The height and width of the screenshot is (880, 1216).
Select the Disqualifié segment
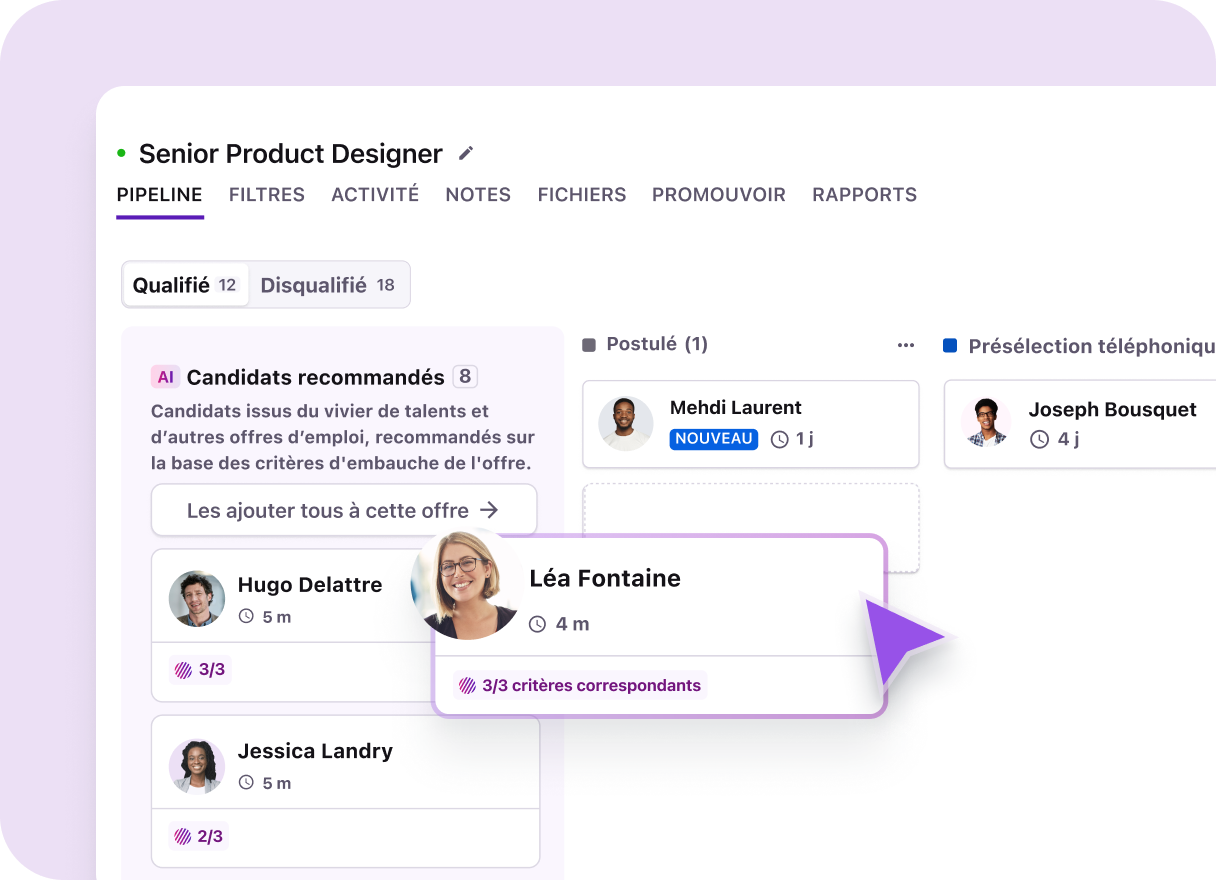click(x=328, y=285)
